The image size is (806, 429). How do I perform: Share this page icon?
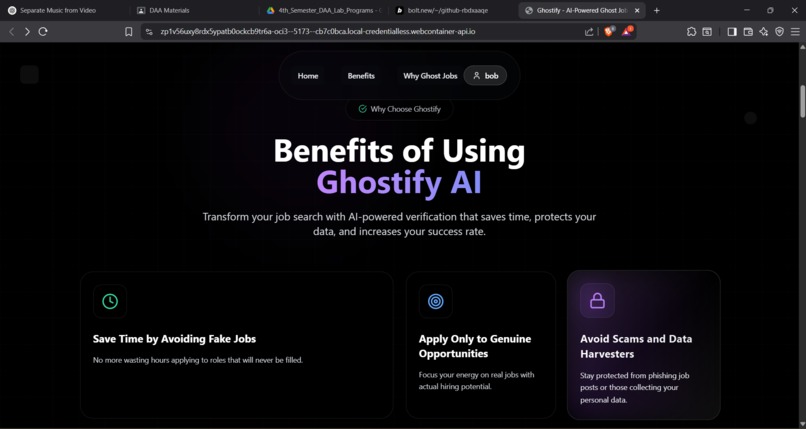[589, 31]
